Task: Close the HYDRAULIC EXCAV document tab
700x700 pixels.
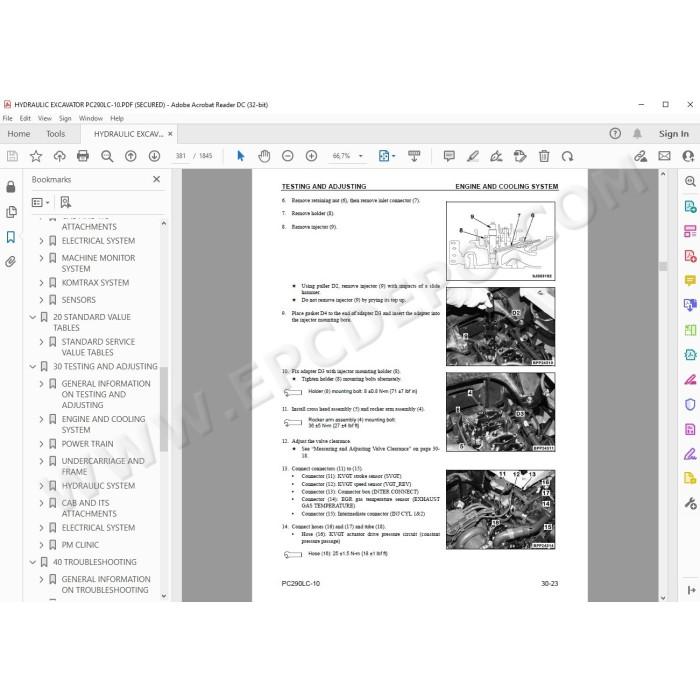Action: (x=170, y=133)
